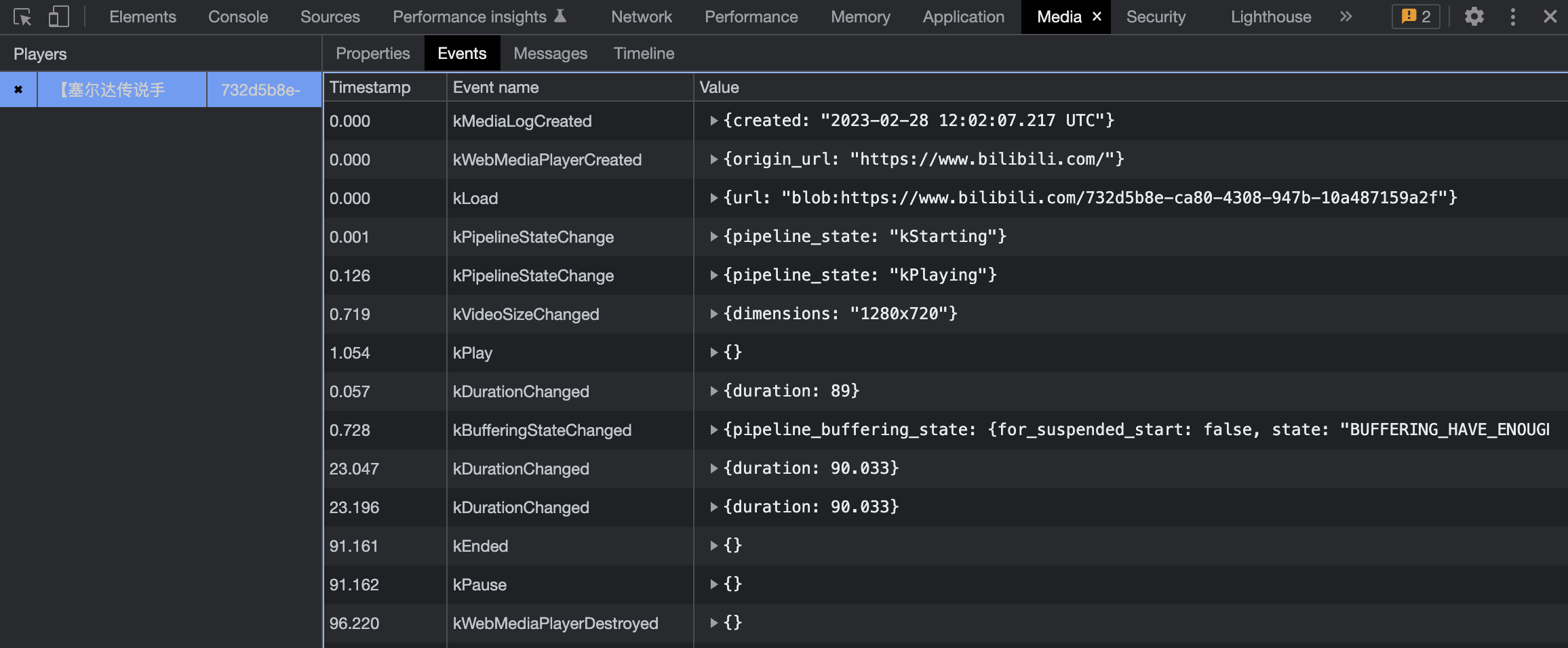Expand the kBufferingStateChanged value object
1568x648 pixels.
click(713, 430)
